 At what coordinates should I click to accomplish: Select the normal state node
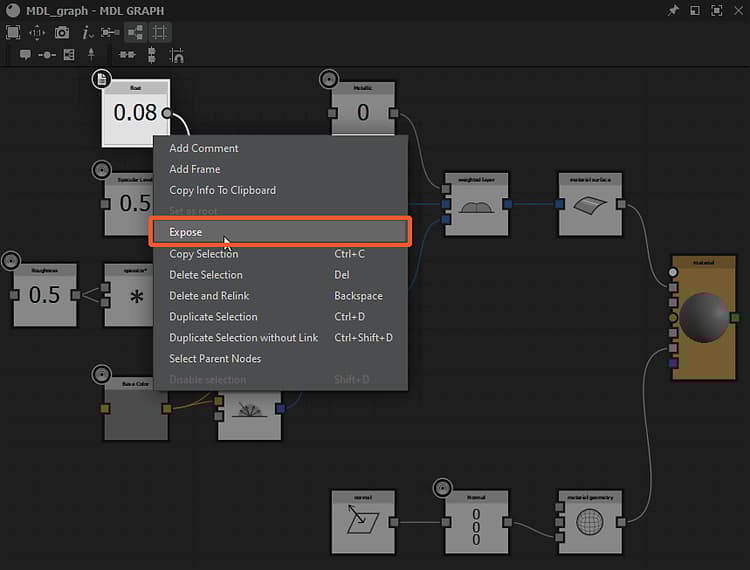363,522
